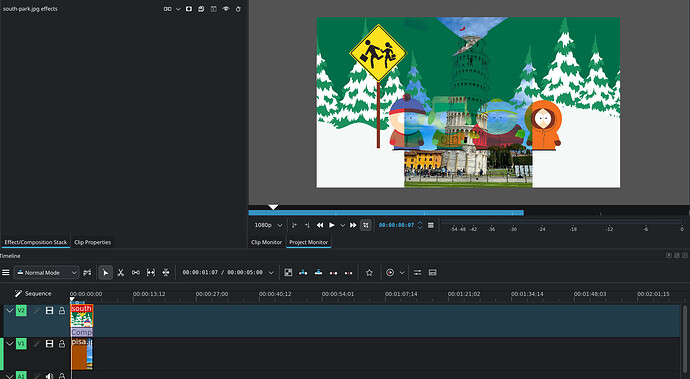
Task: Click the monitor blue progress bar
Action: click(x=386, y=213)
